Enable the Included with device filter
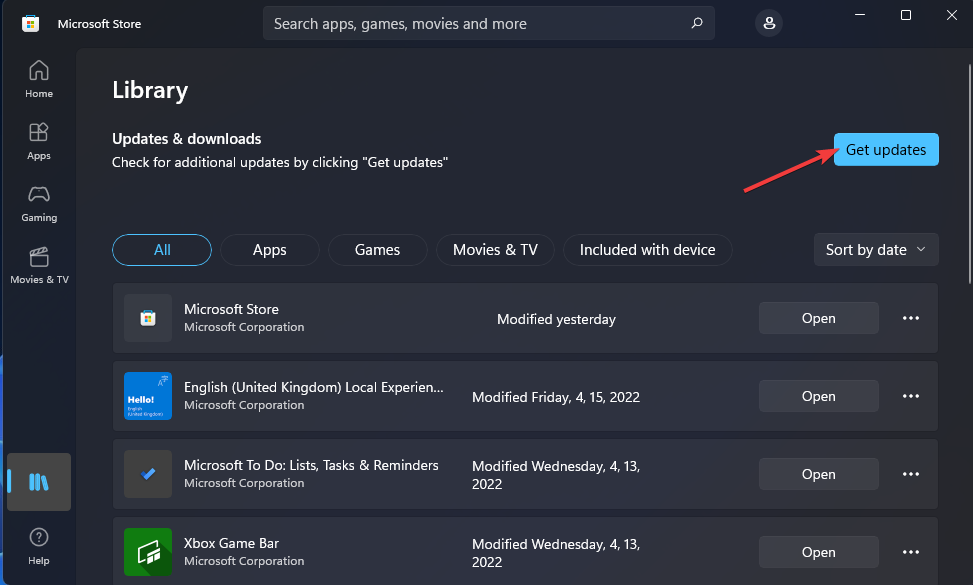Screen dimensions: 973x585 point(647,249)
